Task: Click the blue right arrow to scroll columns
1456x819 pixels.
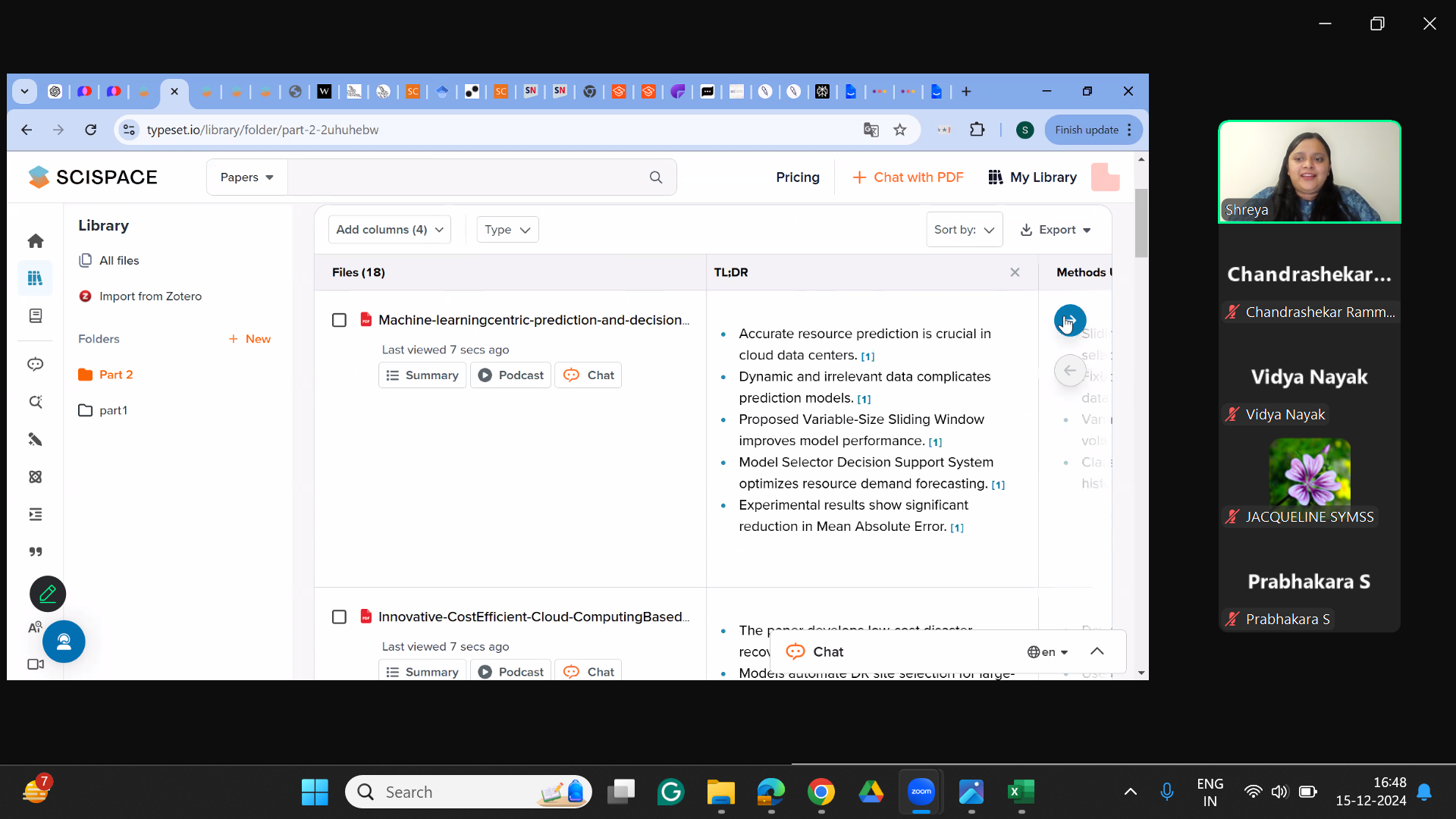Action: coord(1070,320)
